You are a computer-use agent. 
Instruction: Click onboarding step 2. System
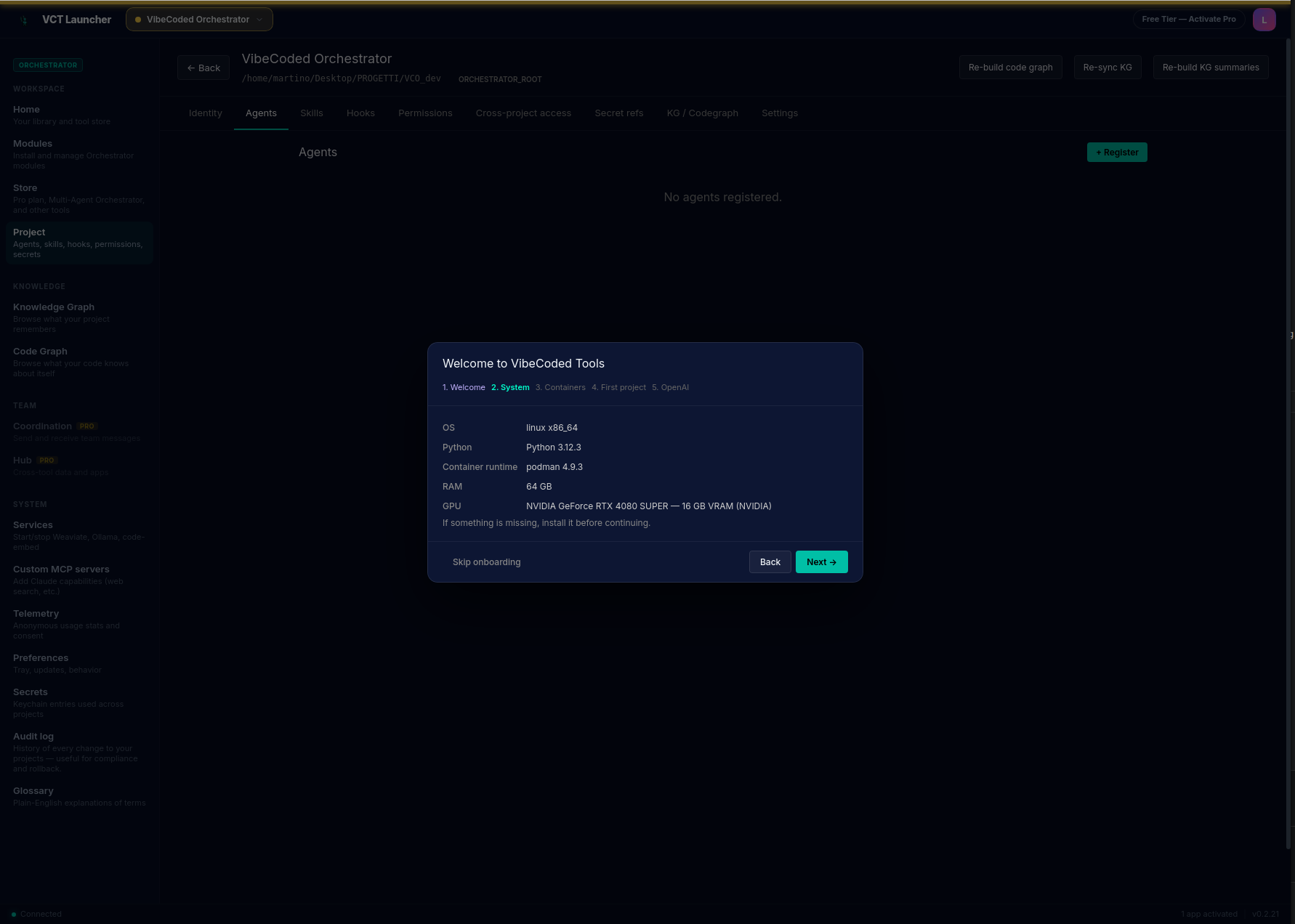[510, 387]
